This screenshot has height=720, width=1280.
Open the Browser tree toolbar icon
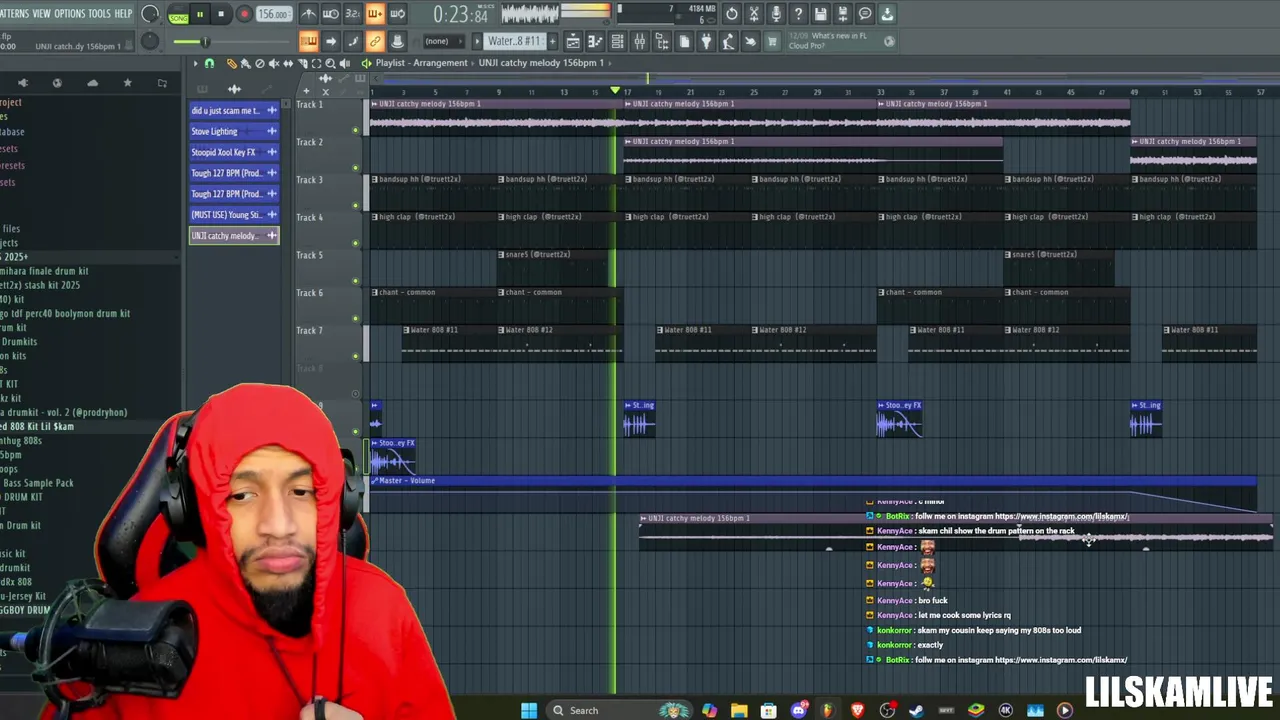[x=661, y=41]
